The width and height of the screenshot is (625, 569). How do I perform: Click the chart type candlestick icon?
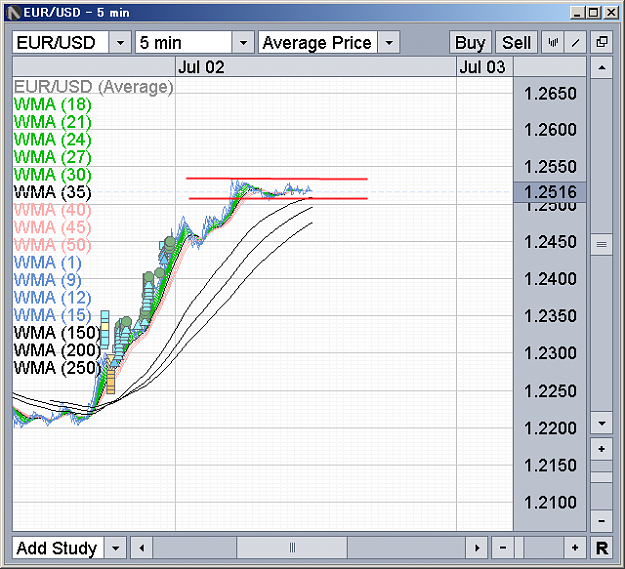[553, 42]
